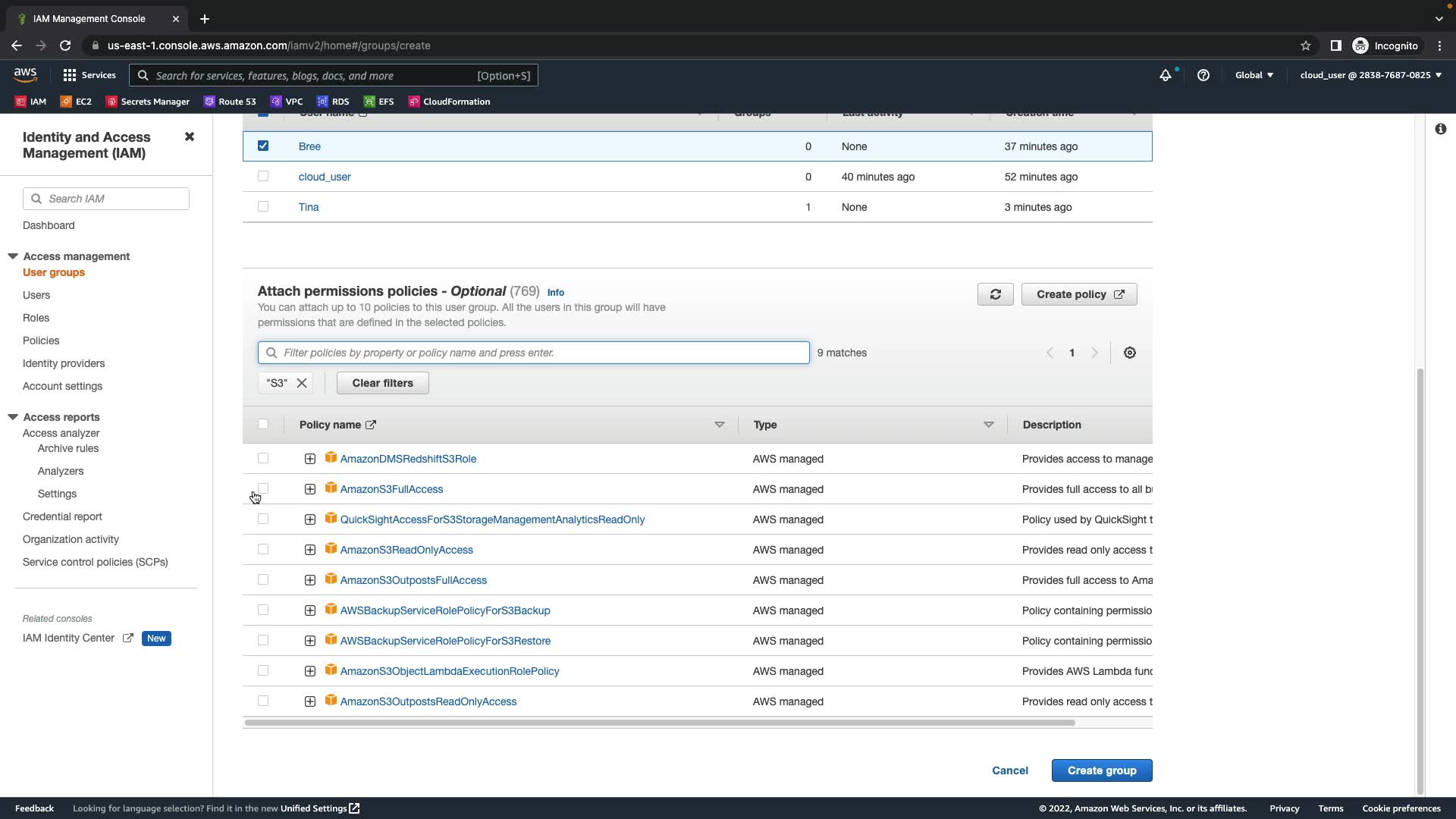Click the AWS support help icon
1456x819 pixels.
pyautogui.click(x=1203, y=75)
